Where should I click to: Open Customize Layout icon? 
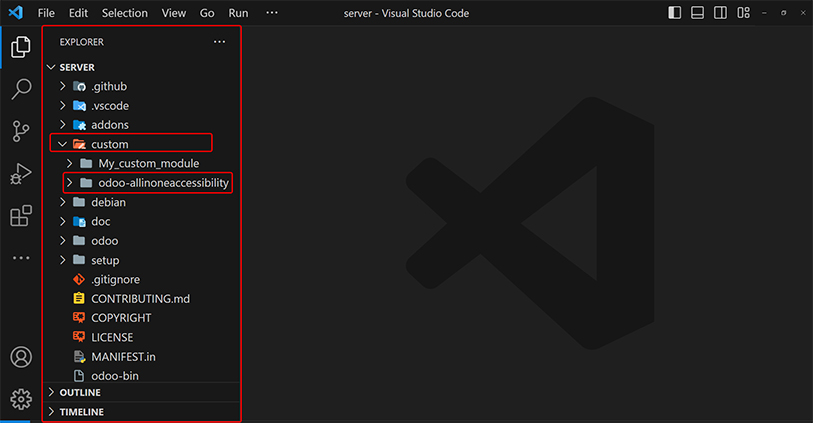(x=744, y=12)
